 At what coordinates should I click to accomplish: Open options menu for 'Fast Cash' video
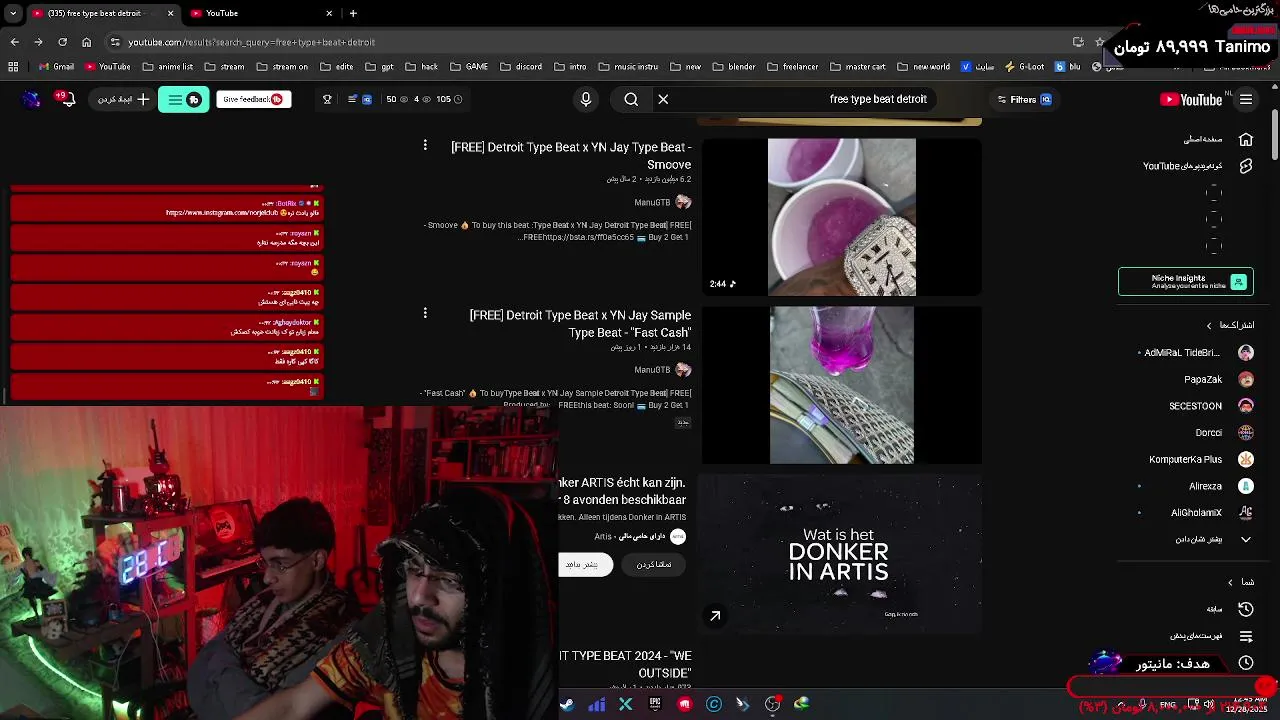(425, 313)
